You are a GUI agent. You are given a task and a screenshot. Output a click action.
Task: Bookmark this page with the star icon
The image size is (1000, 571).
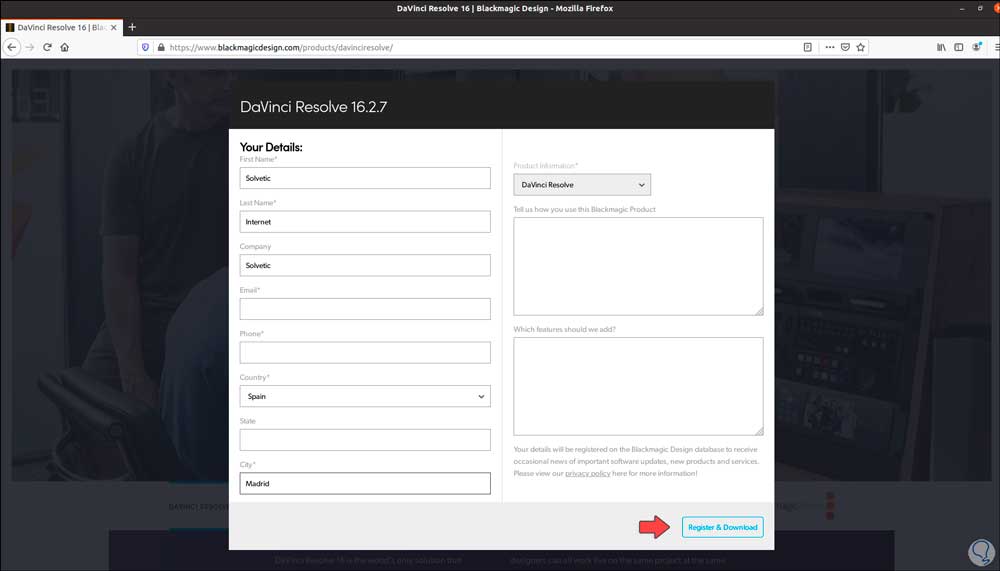coord(860,47)
